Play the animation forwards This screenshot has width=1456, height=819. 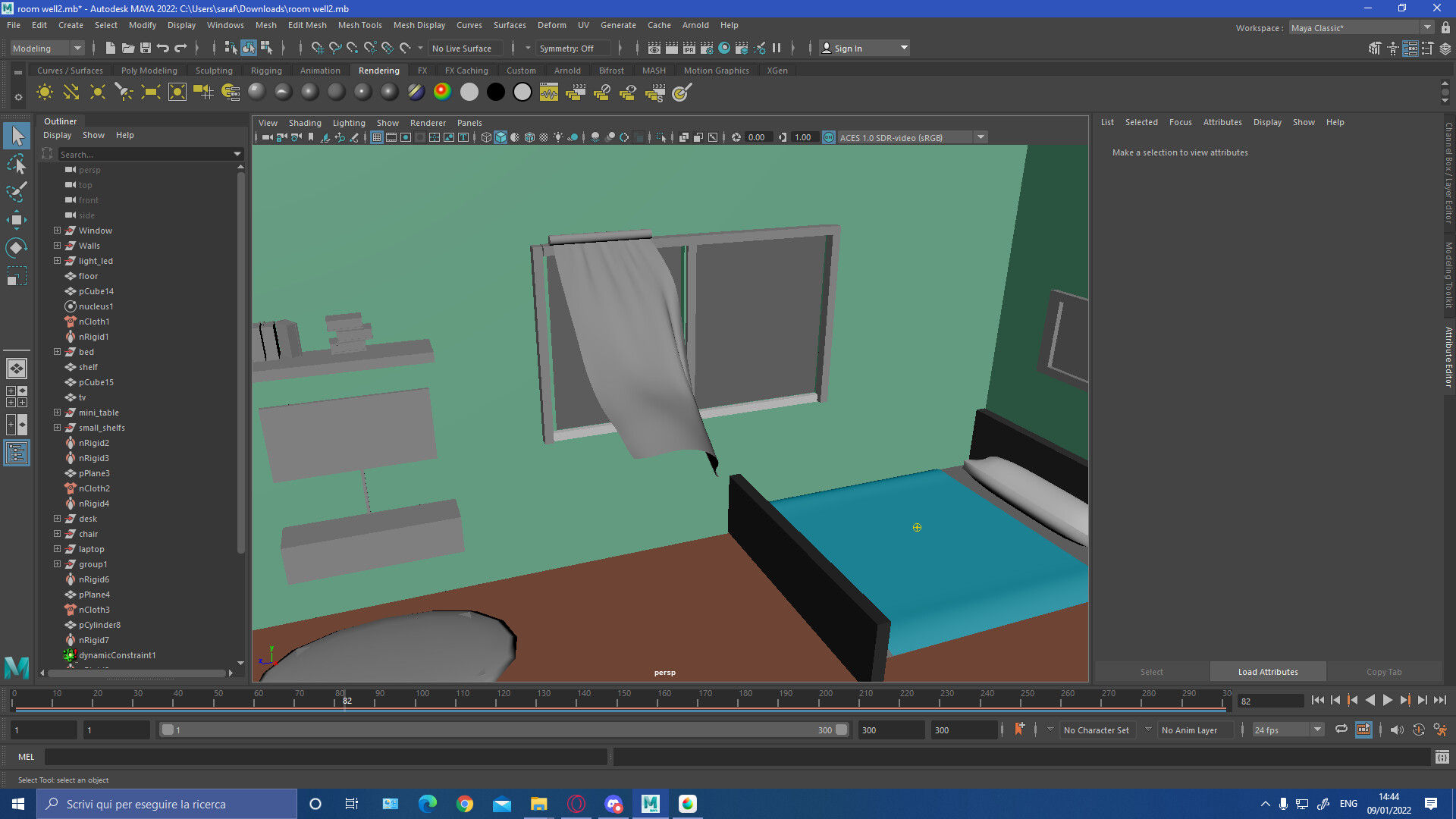pos(1387,701)
